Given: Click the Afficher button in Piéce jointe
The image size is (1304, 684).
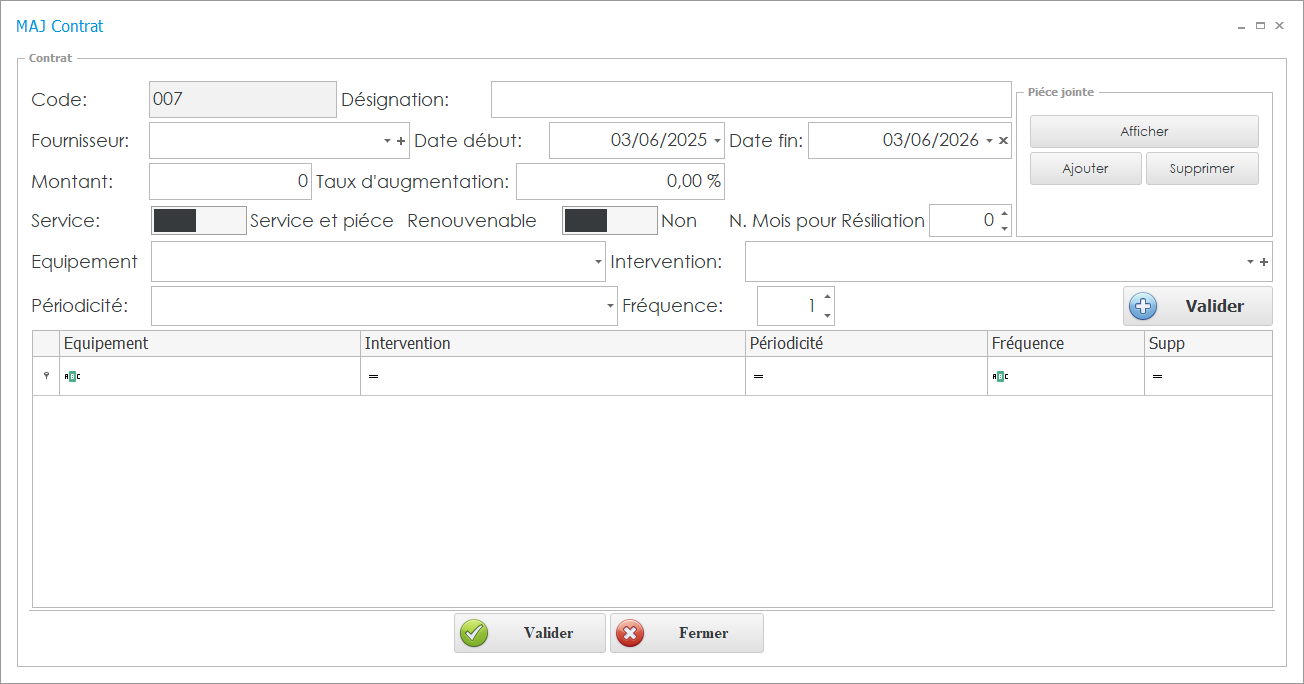Looking at the screenshot, I should pyautogui.click(x=1143, y=131).
